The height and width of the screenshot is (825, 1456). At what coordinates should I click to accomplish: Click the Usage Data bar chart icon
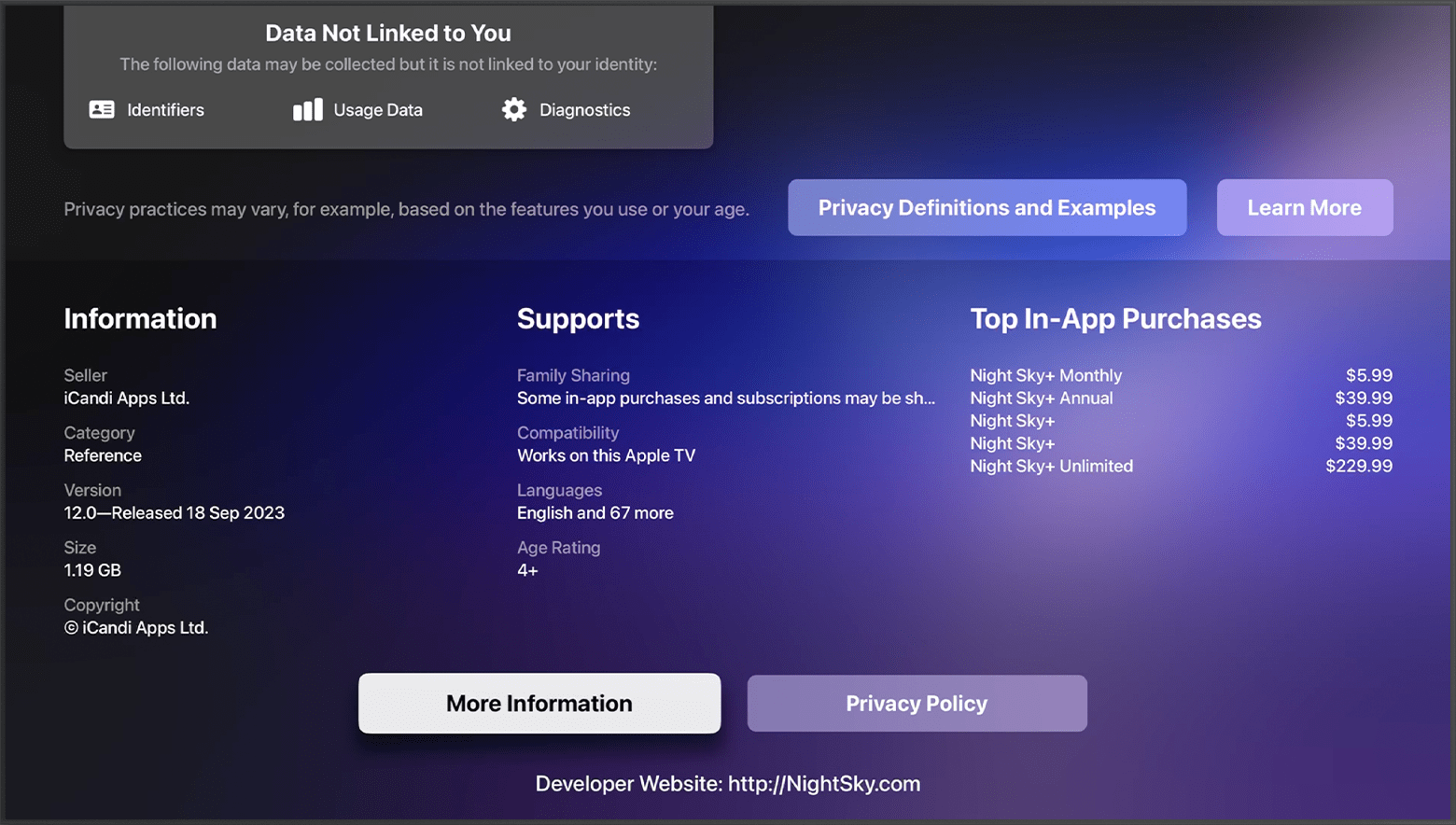coord(308,110)
